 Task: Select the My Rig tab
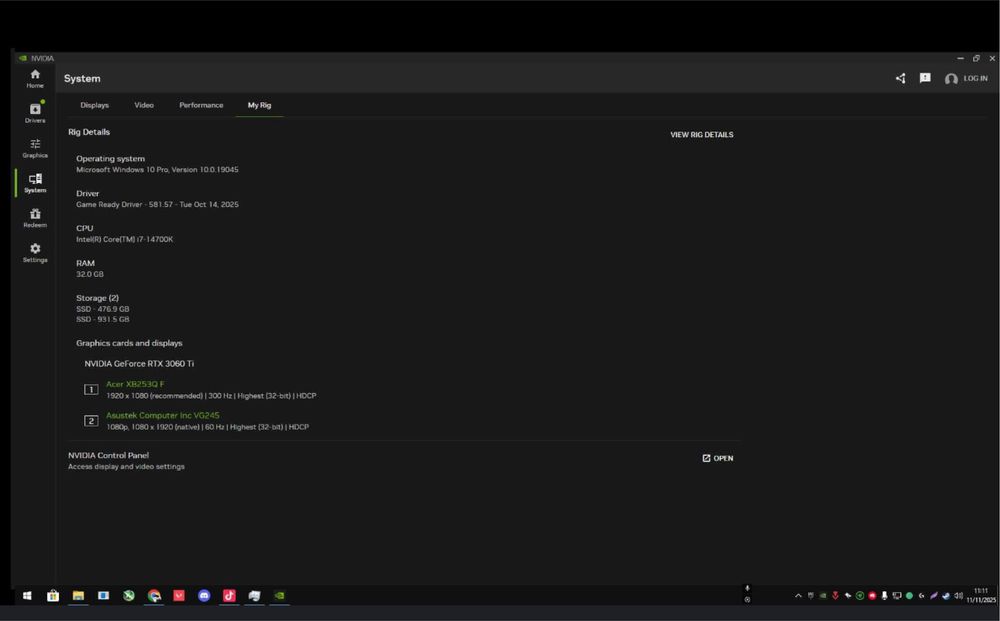(x=259, y=105)
